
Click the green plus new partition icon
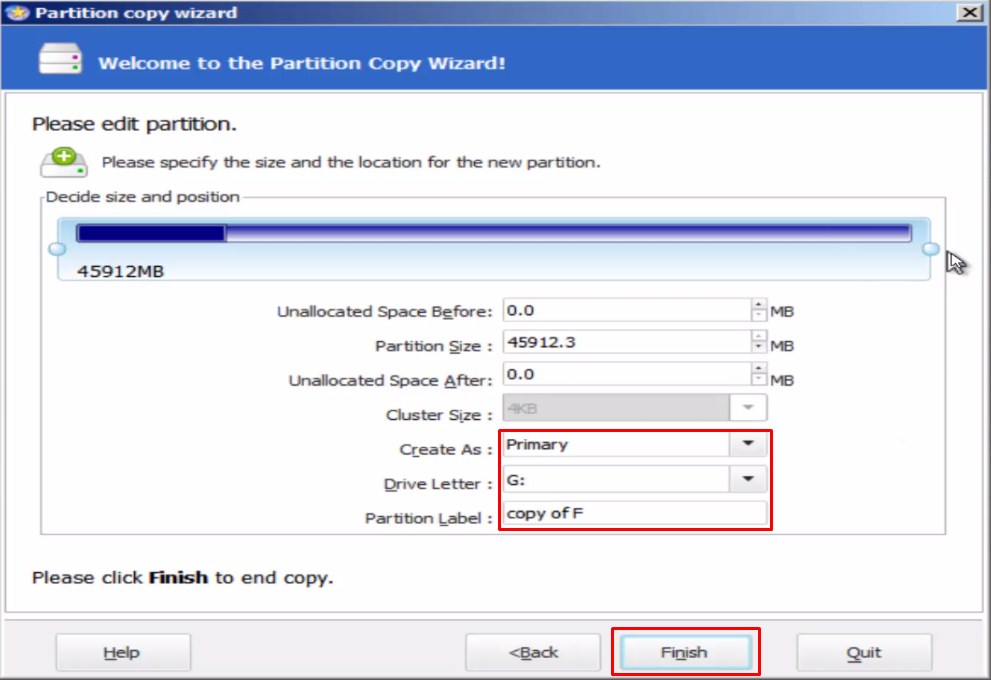tap(64, 162)
